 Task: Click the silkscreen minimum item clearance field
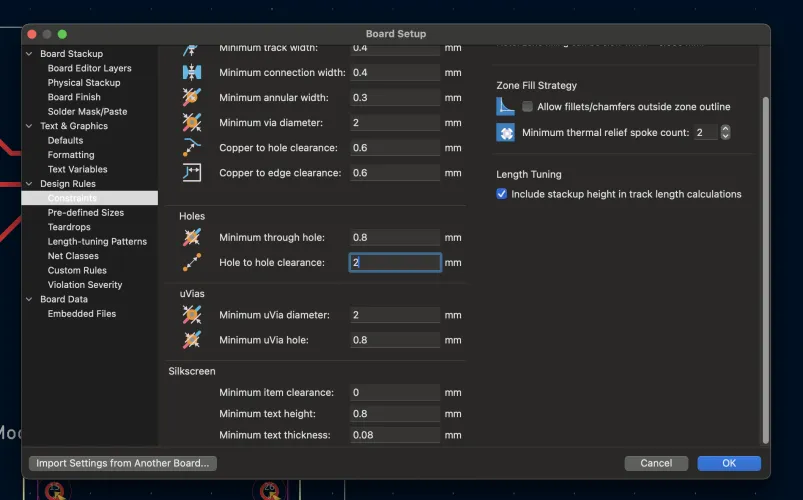(x=395, y=392)
